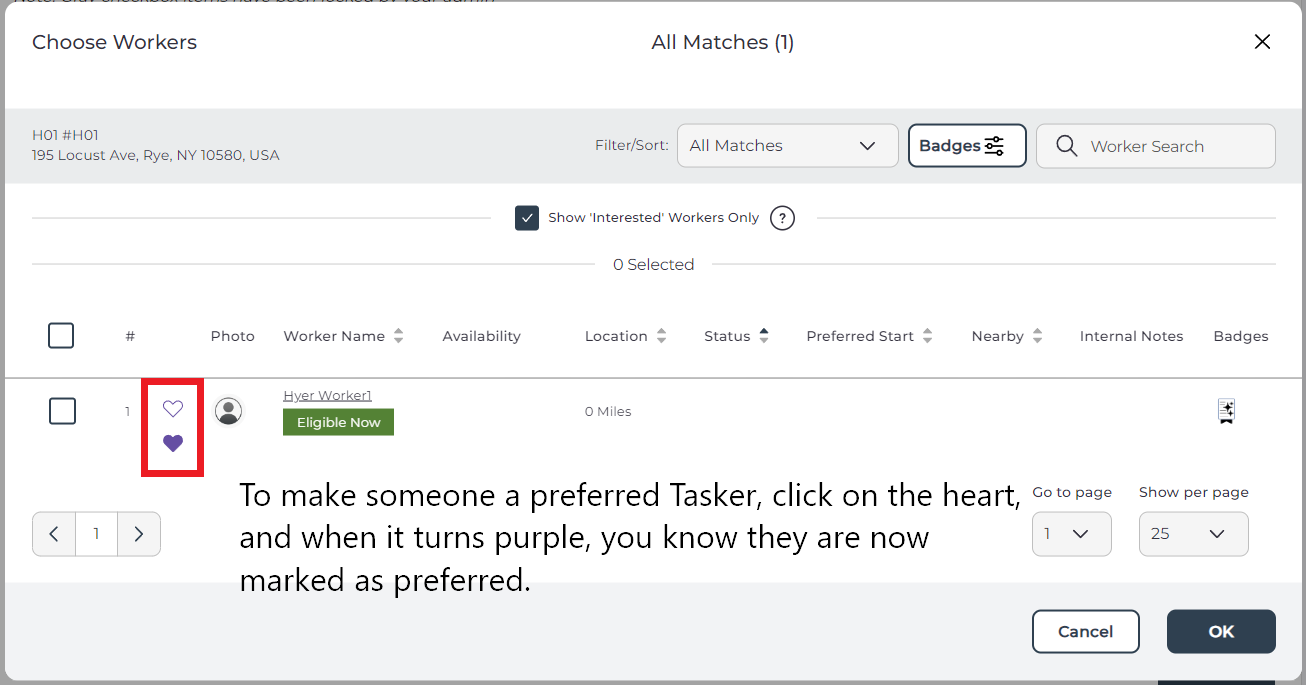Click the Worker Search input field

coord(1156,146)
